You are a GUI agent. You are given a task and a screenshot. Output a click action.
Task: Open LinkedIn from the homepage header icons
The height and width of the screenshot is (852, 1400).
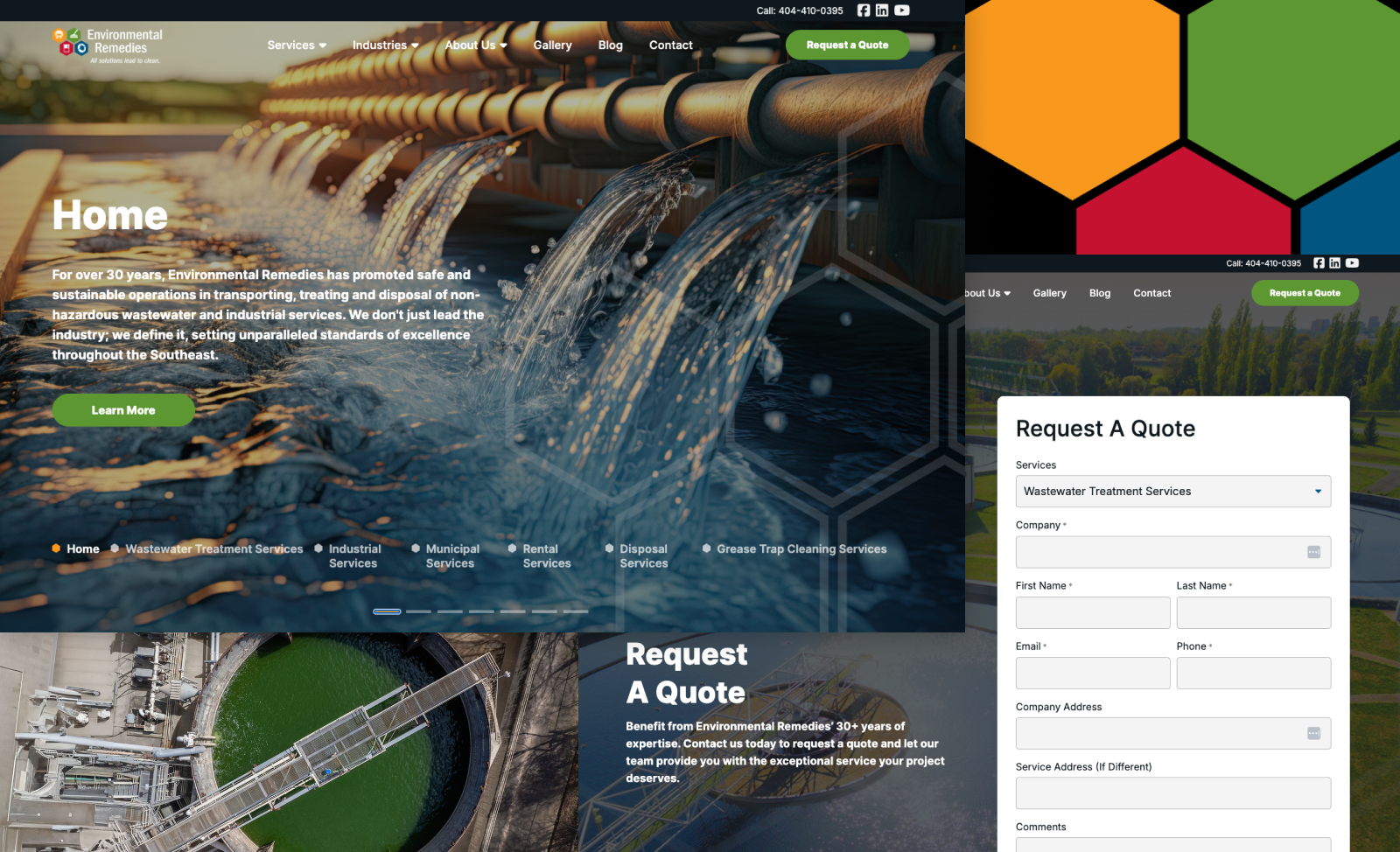point(882,10)
